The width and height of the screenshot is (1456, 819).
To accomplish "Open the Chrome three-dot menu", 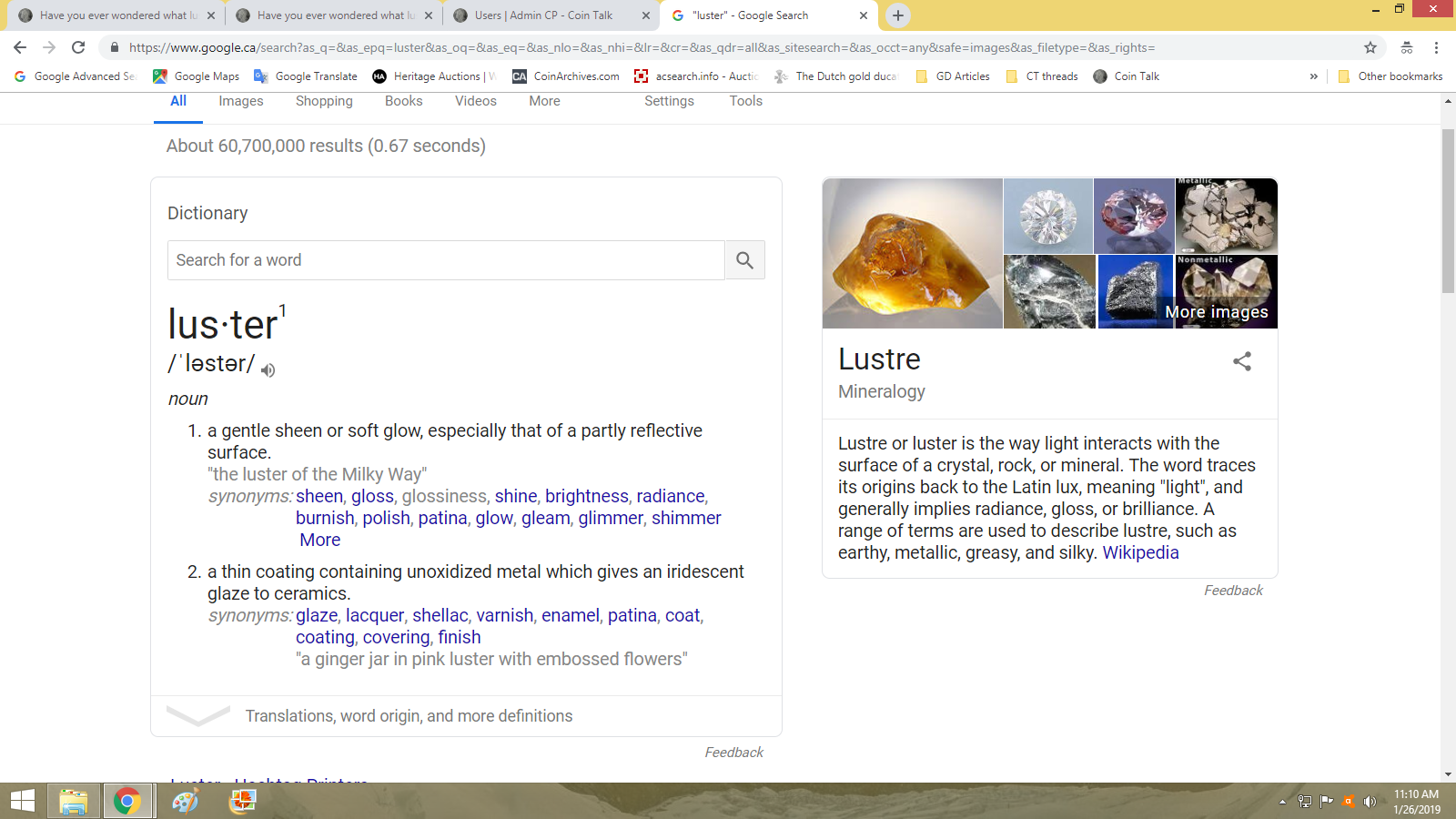I will pos(1436,47).
